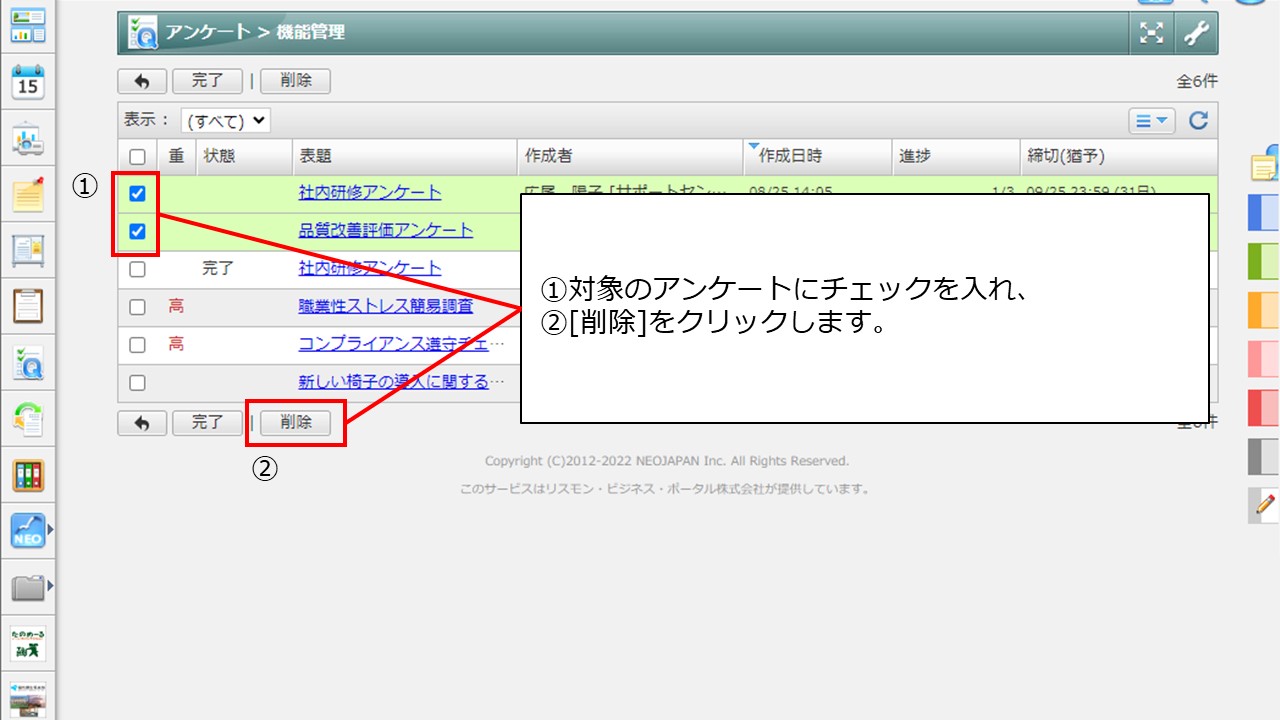Click the 全6件 count above the table
Viewport: 1280px width, 720px height.
[x=1198, y=82]
